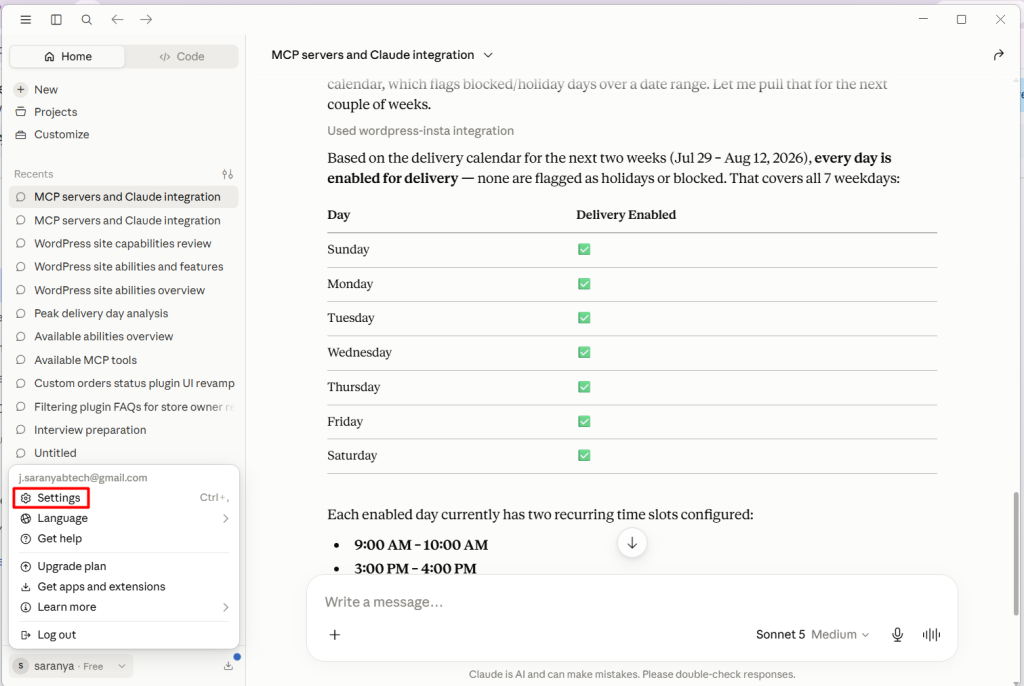This screenshot has width=1024, height=686.
Task: Open WordPress site abilities overview chat
Action: point(124,290)
